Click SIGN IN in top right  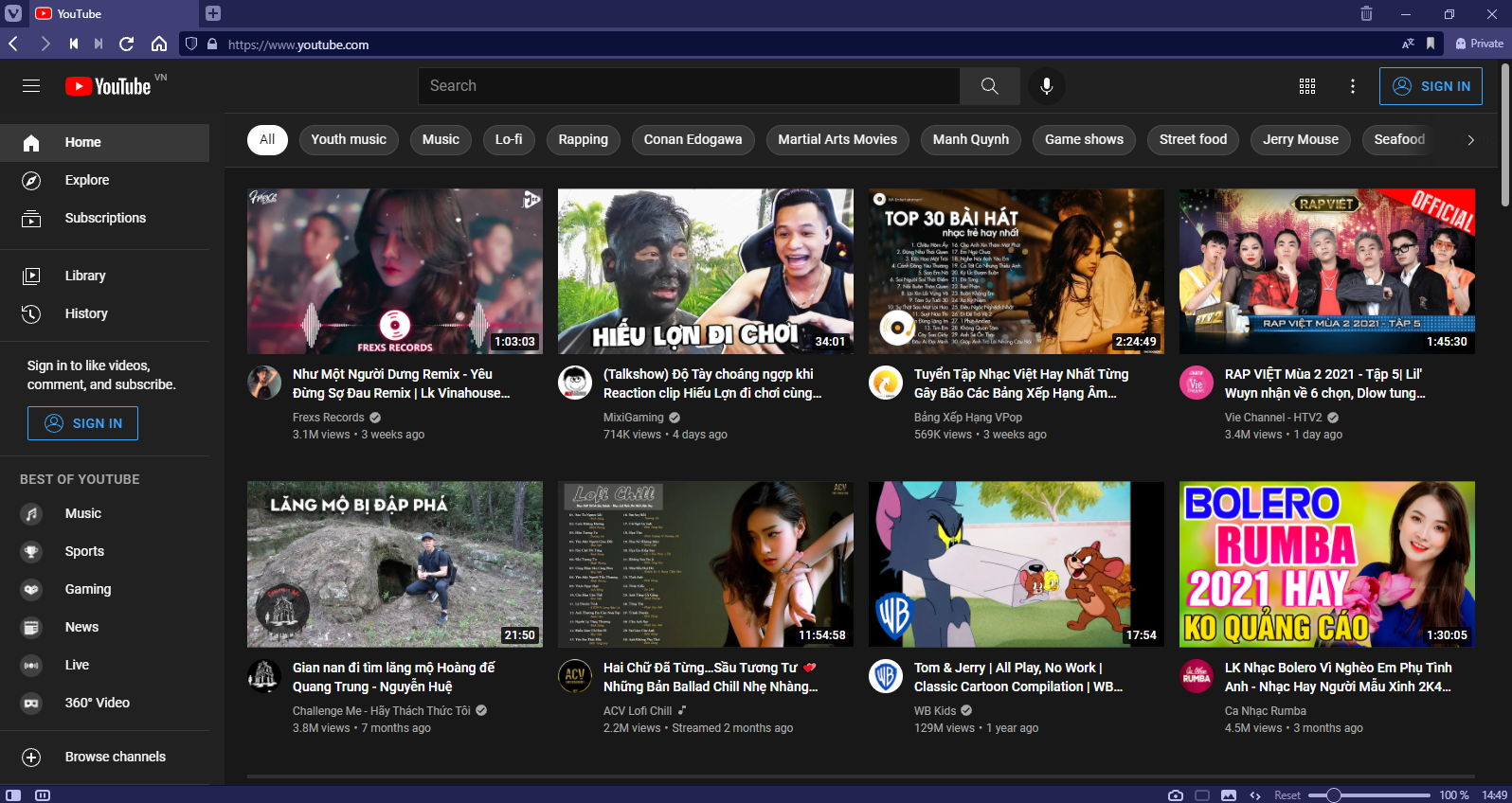[x=1431, y=86]
